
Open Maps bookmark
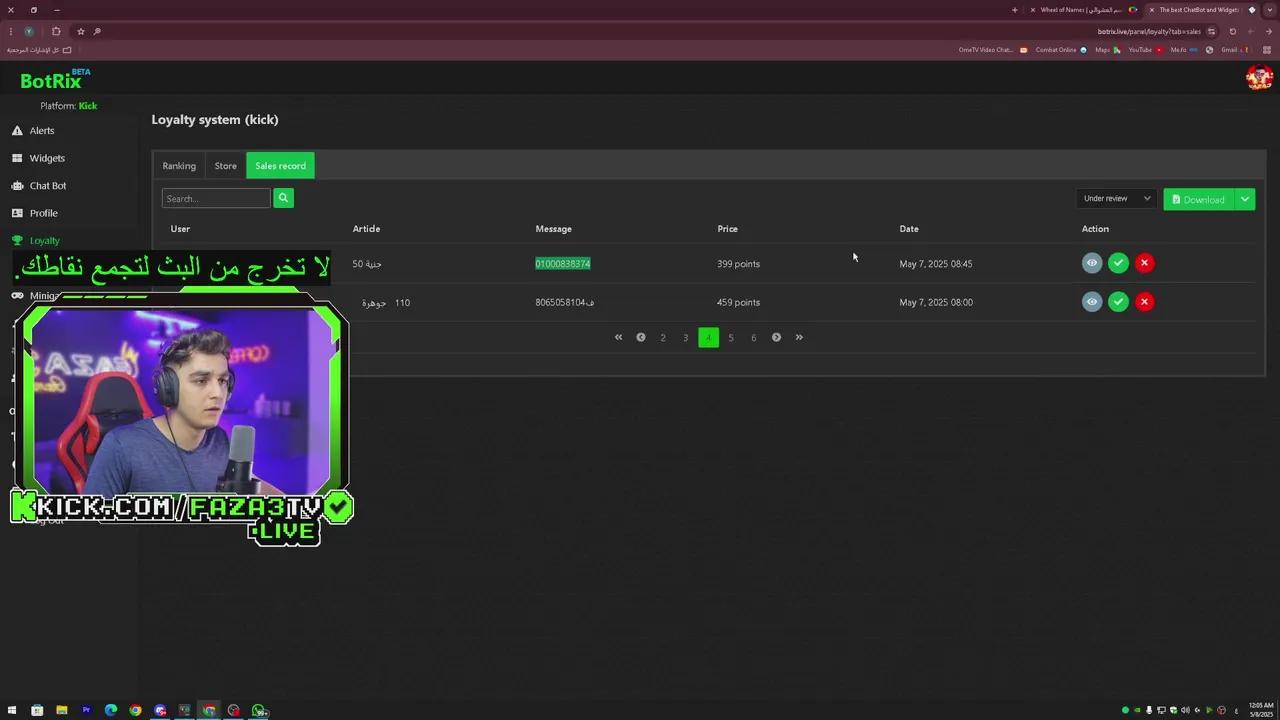pyautogui.click(x=1108, y=50)
